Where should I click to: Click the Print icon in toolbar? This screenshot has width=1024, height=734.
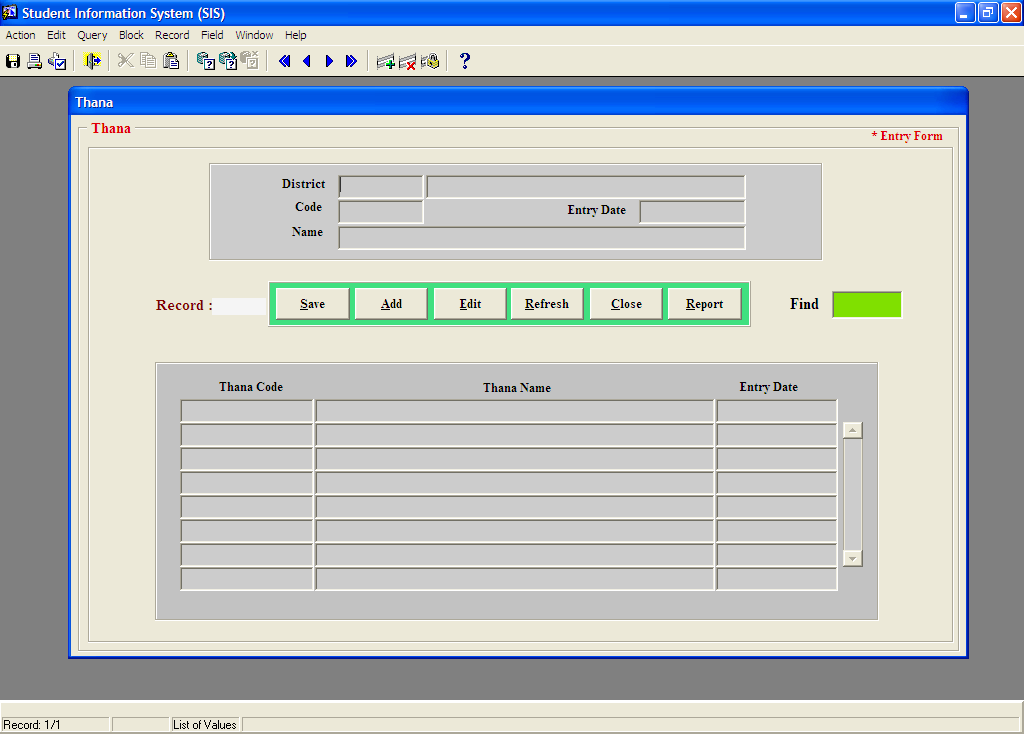point(35,61)
